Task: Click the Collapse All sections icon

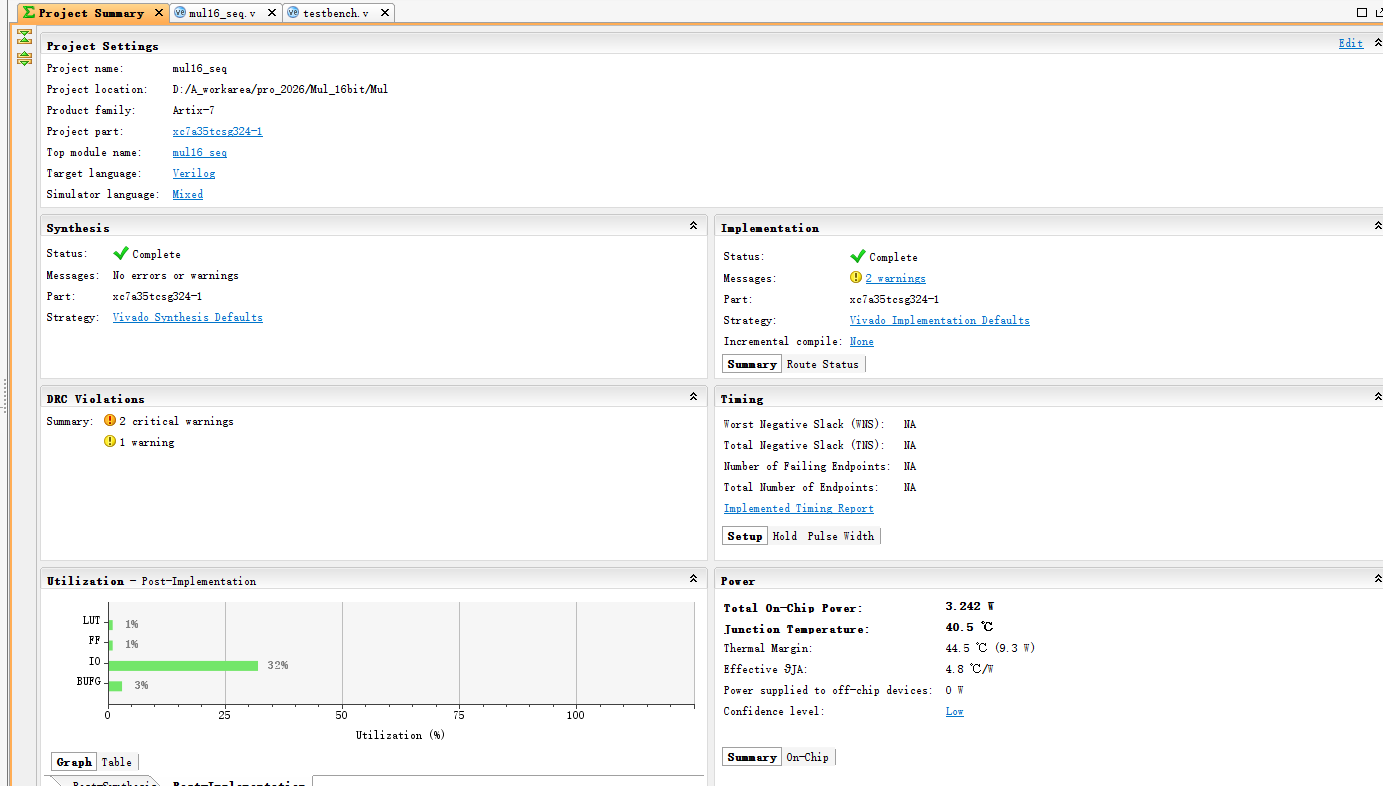Action: [25, 37]
